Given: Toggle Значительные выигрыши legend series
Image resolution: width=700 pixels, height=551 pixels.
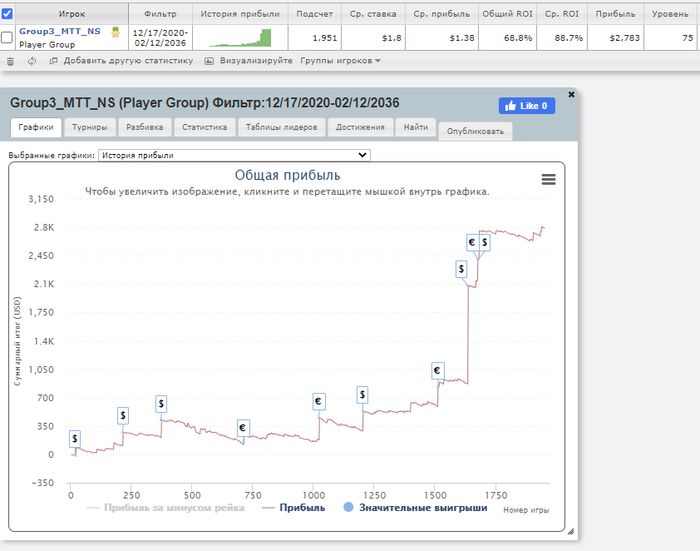Looking at the screenshot, I should point(415,508).
